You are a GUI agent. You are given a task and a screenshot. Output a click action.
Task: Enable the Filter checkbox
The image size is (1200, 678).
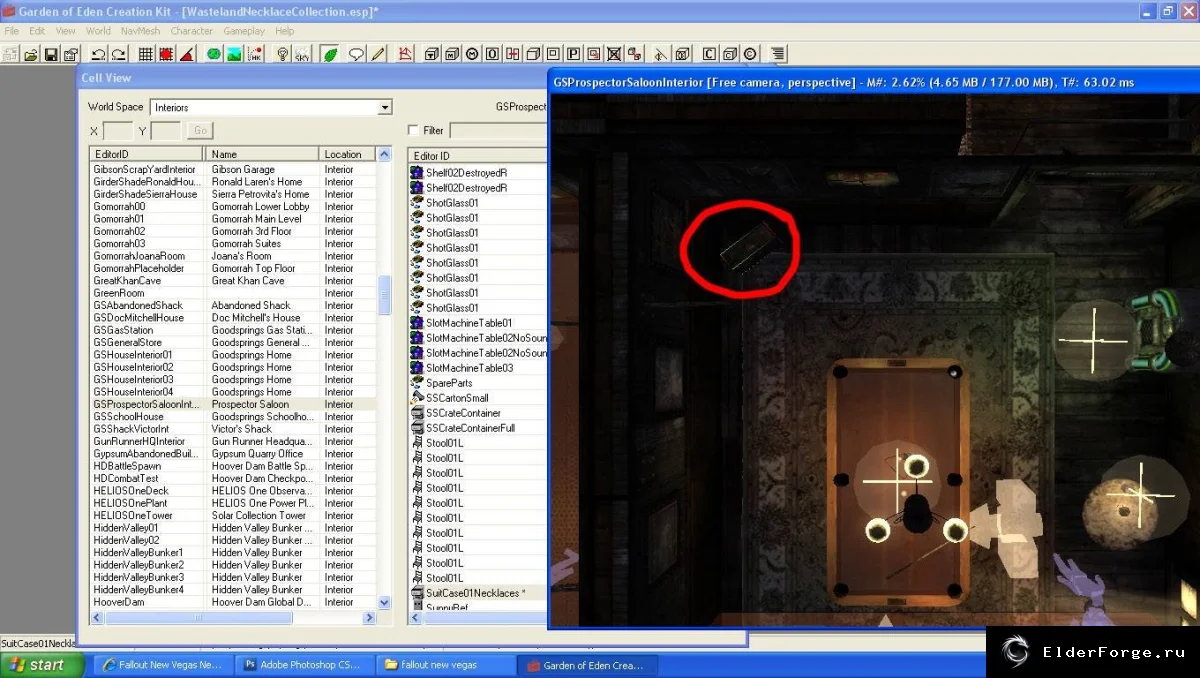pyautogui.click(x=414, y=130)
